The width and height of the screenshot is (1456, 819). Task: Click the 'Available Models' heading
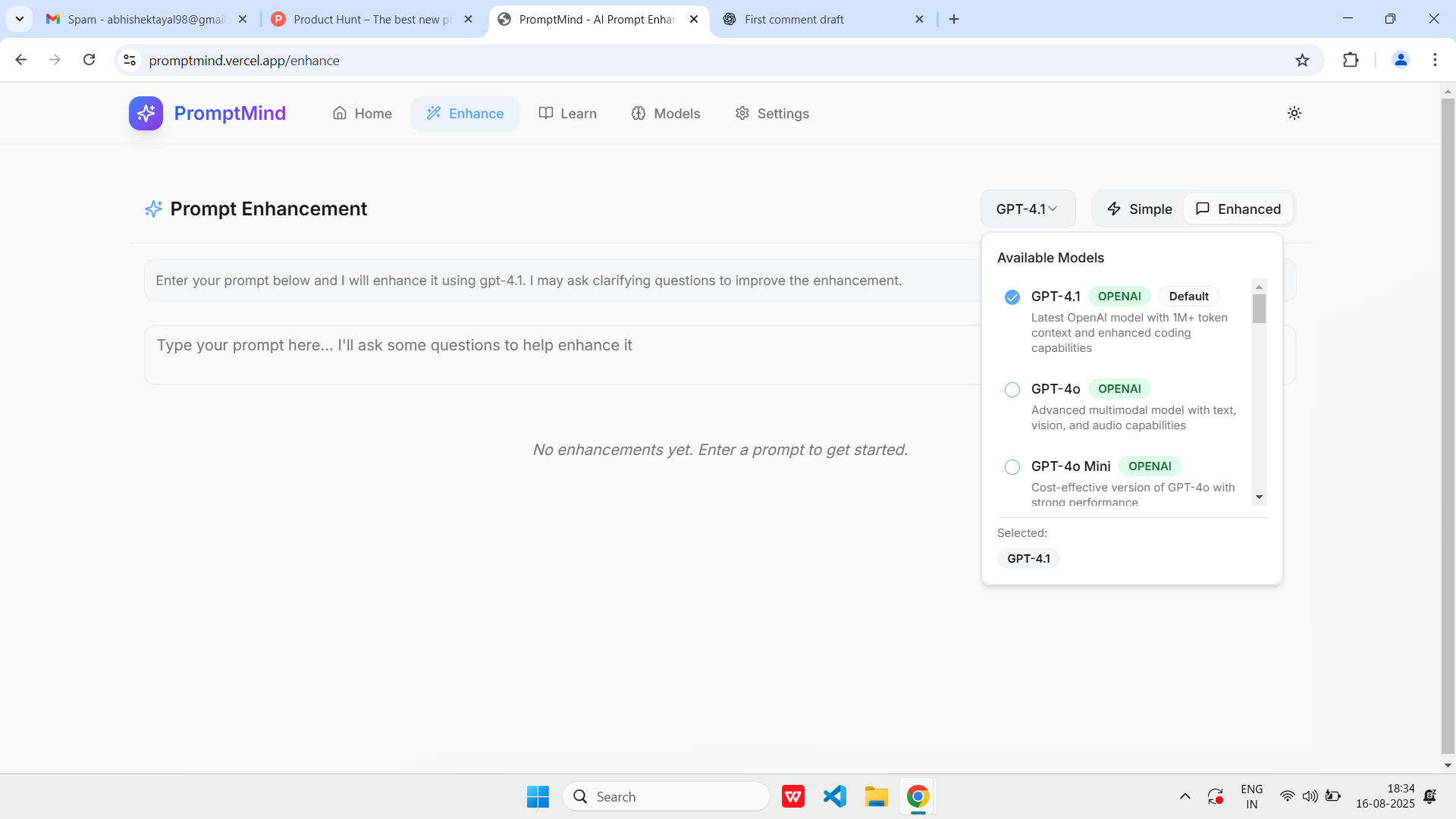tap(1050, 258)
